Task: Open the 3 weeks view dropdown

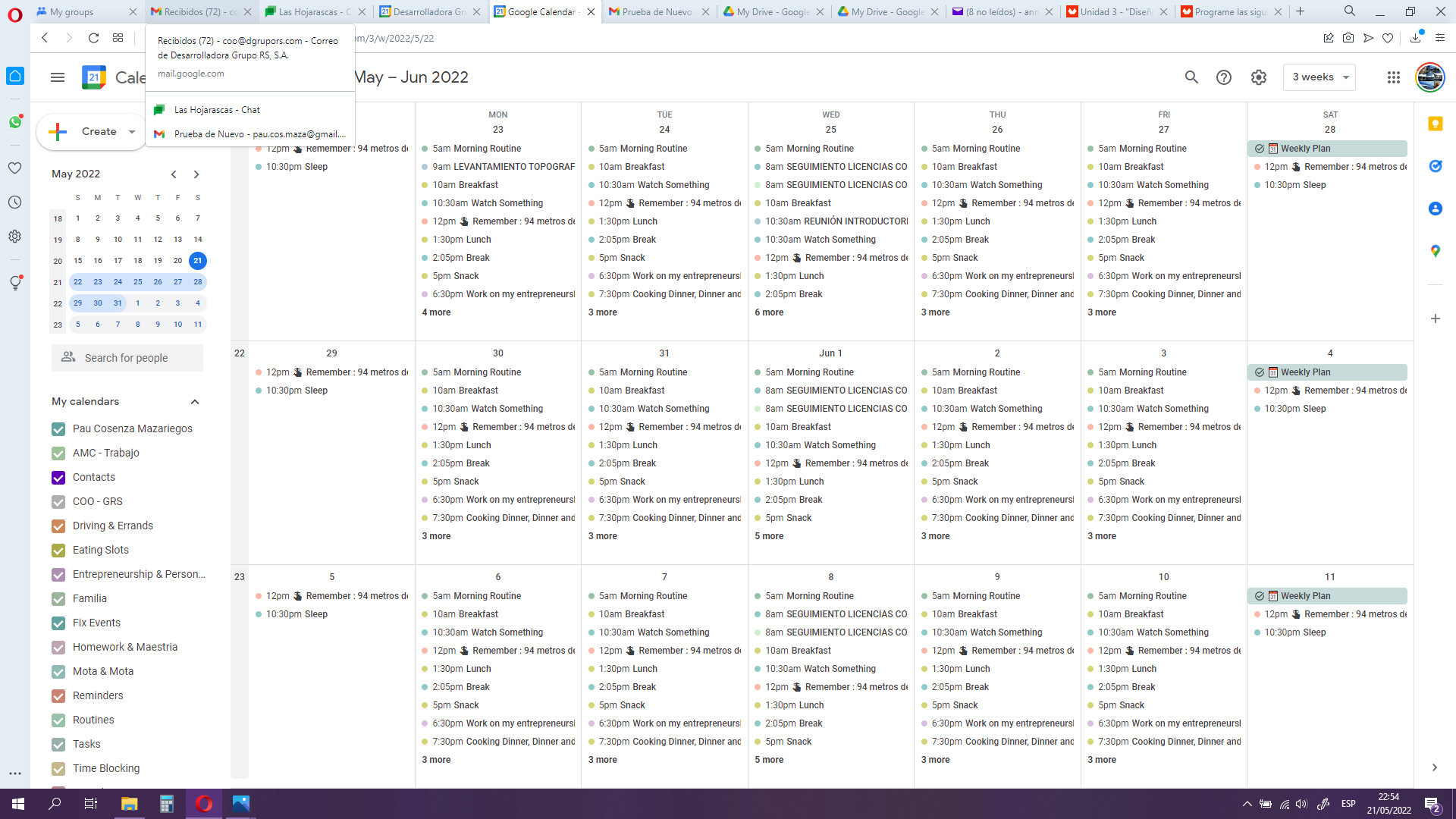Action: 1319,77
